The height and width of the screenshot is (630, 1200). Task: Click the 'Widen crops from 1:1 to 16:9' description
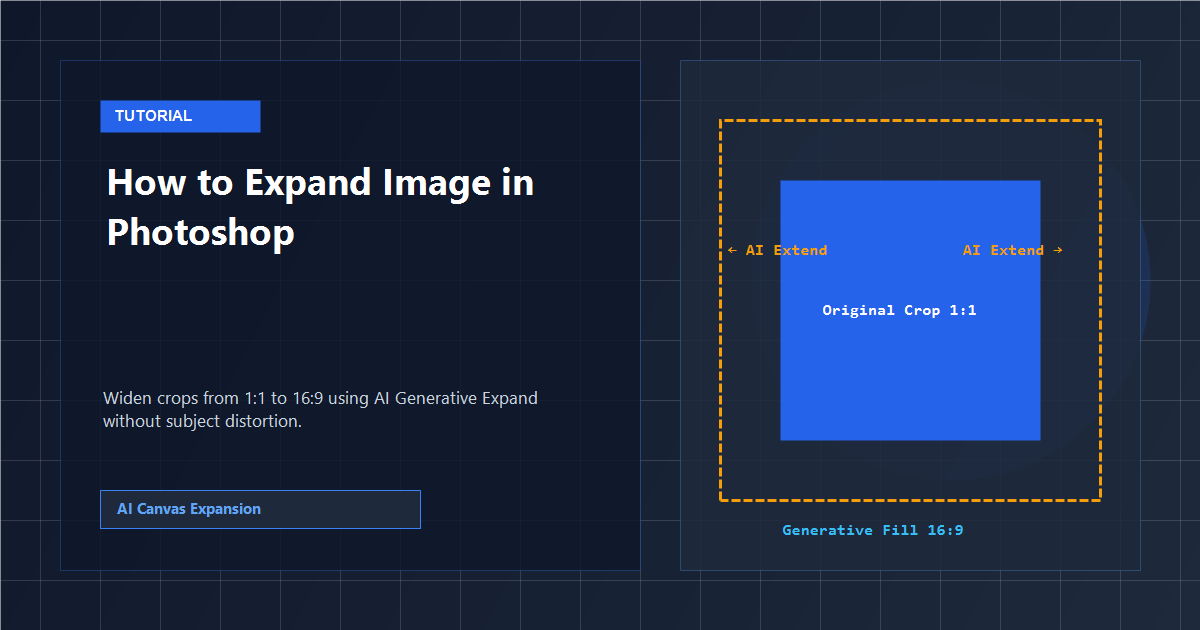click(x=320, y=410)
